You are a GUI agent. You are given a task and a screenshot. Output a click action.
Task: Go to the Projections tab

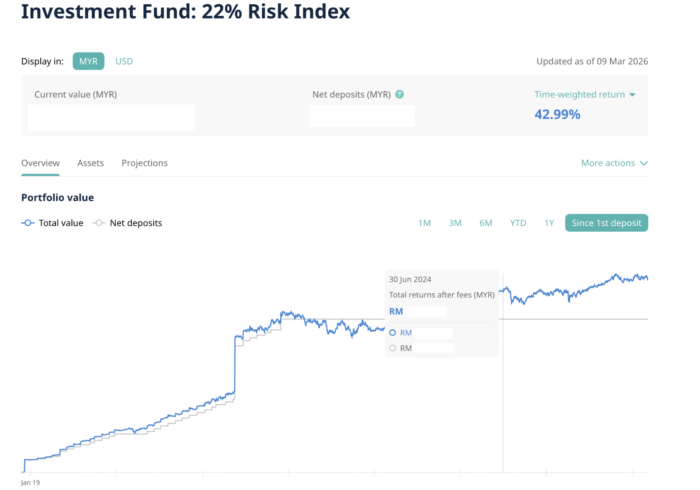[144, 163]
